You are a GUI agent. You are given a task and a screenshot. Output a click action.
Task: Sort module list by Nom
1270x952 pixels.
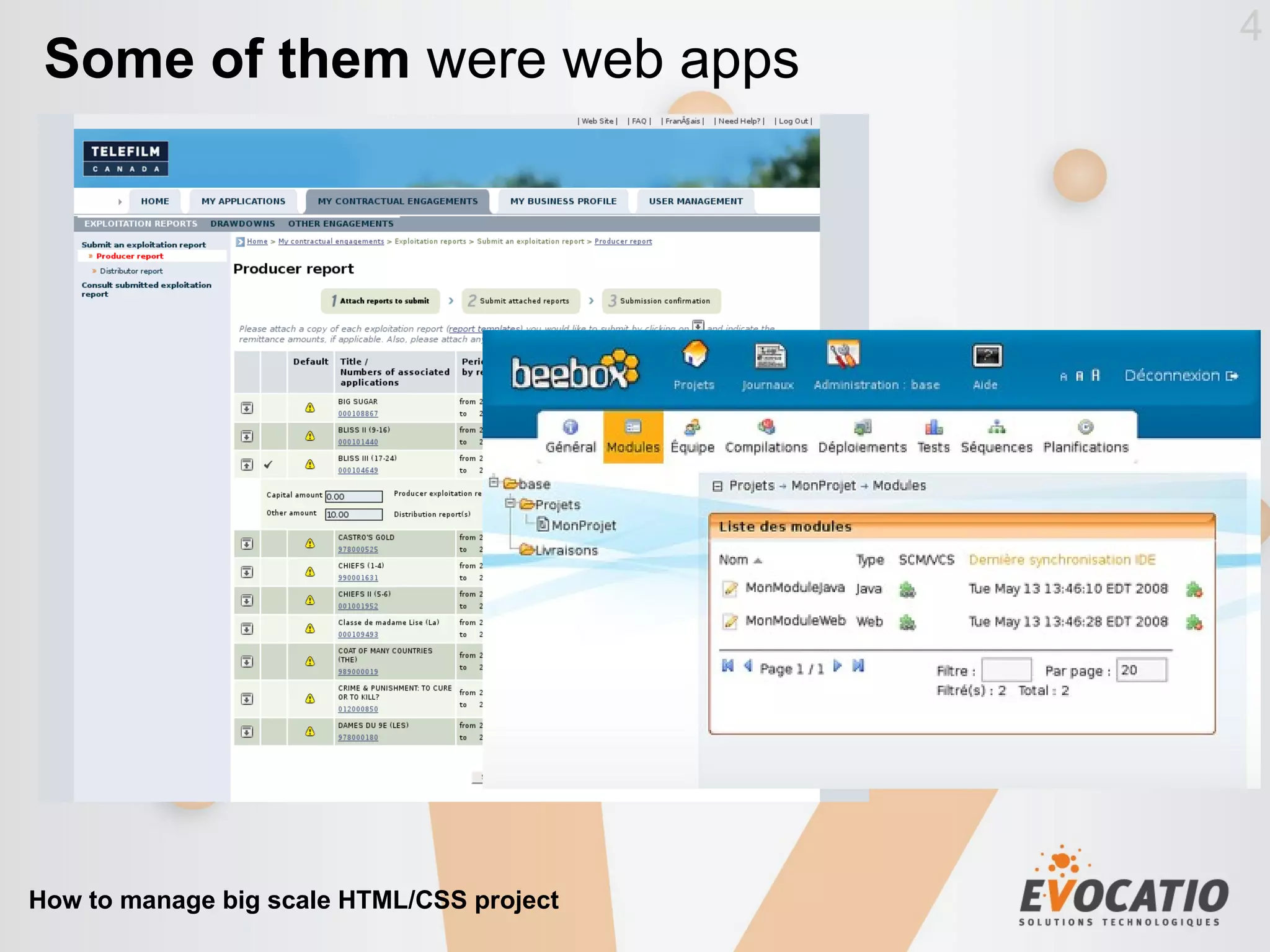pos(740,560)
